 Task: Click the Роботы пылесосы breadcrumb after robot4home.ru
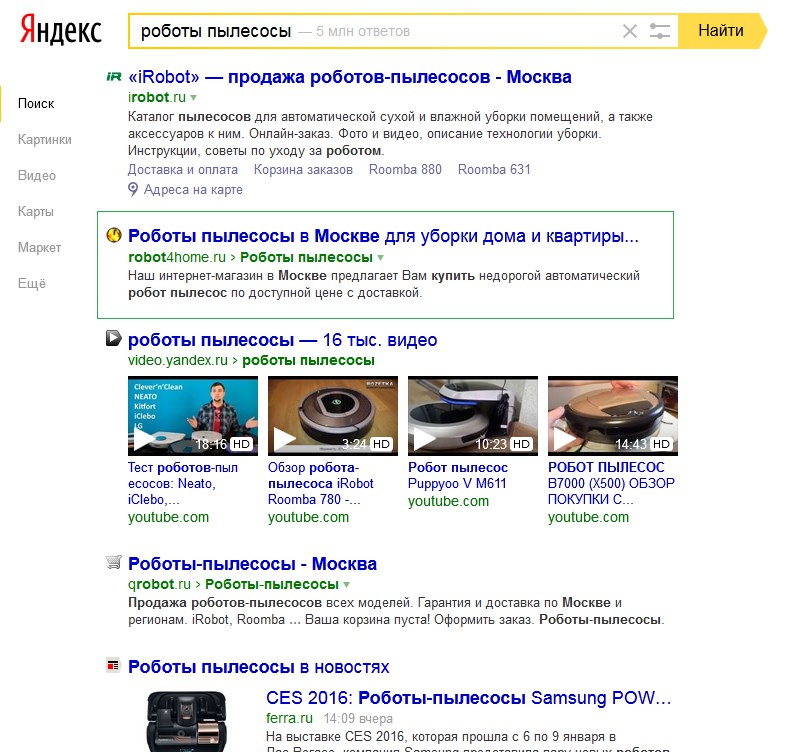306,257
